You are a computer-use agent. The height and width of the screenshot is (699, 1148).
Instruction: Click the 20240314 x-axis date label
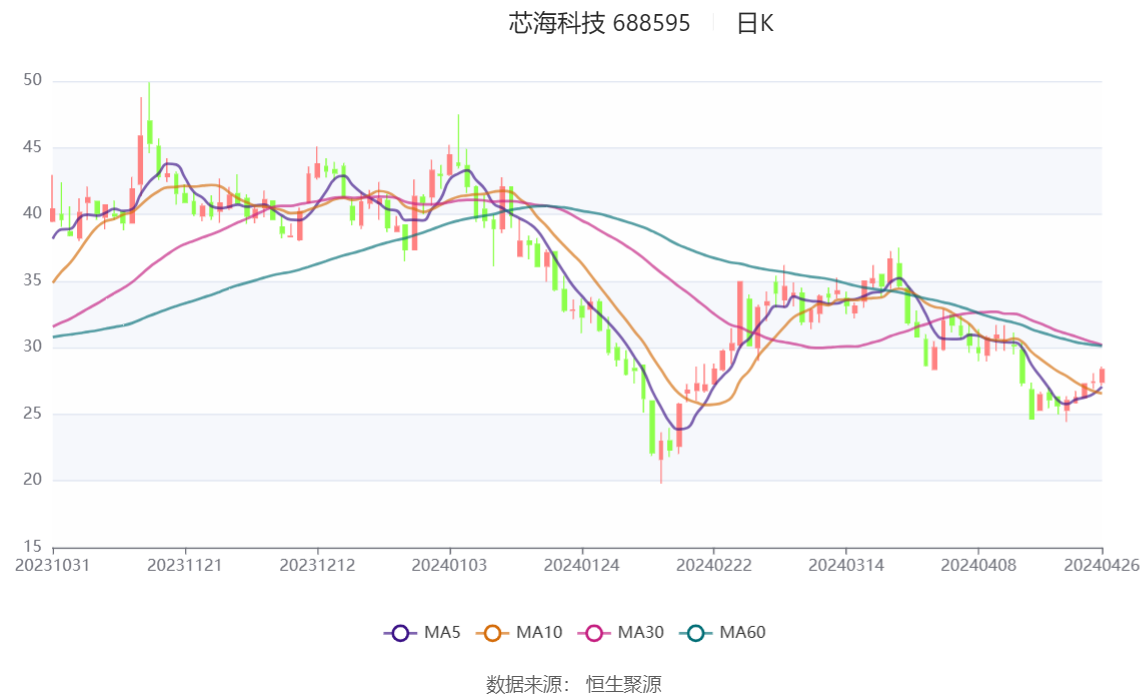[846, 566]
